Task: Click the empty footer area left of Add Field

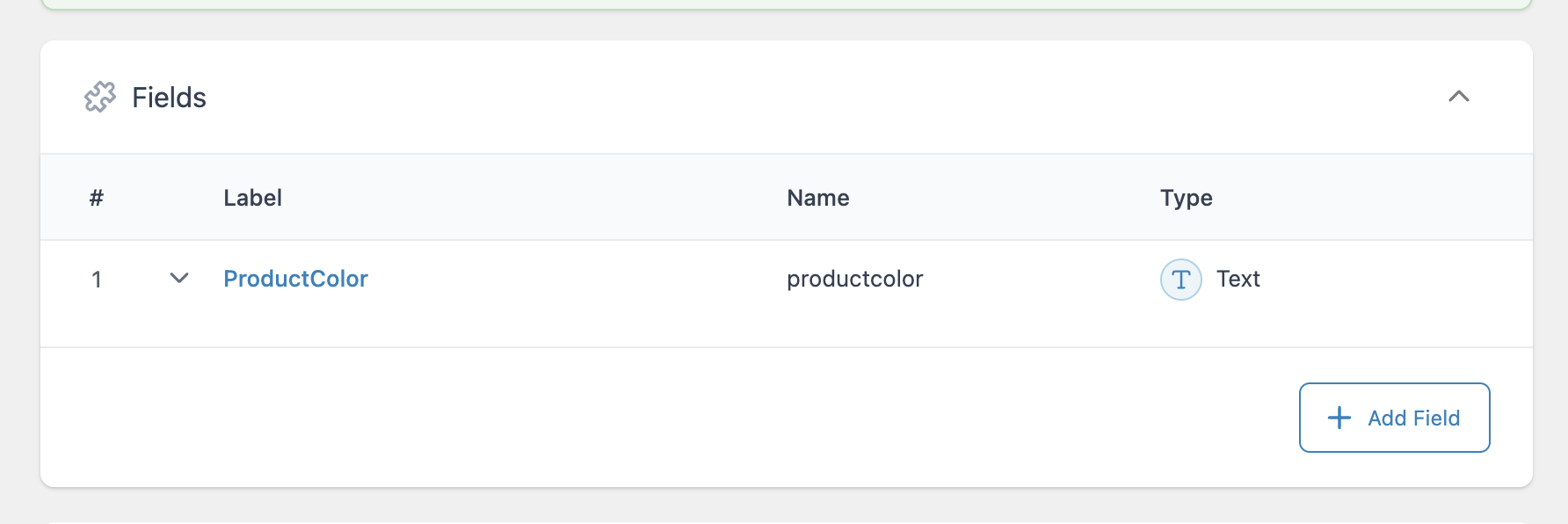Action: pyautogui.click(x=668, y=418)
